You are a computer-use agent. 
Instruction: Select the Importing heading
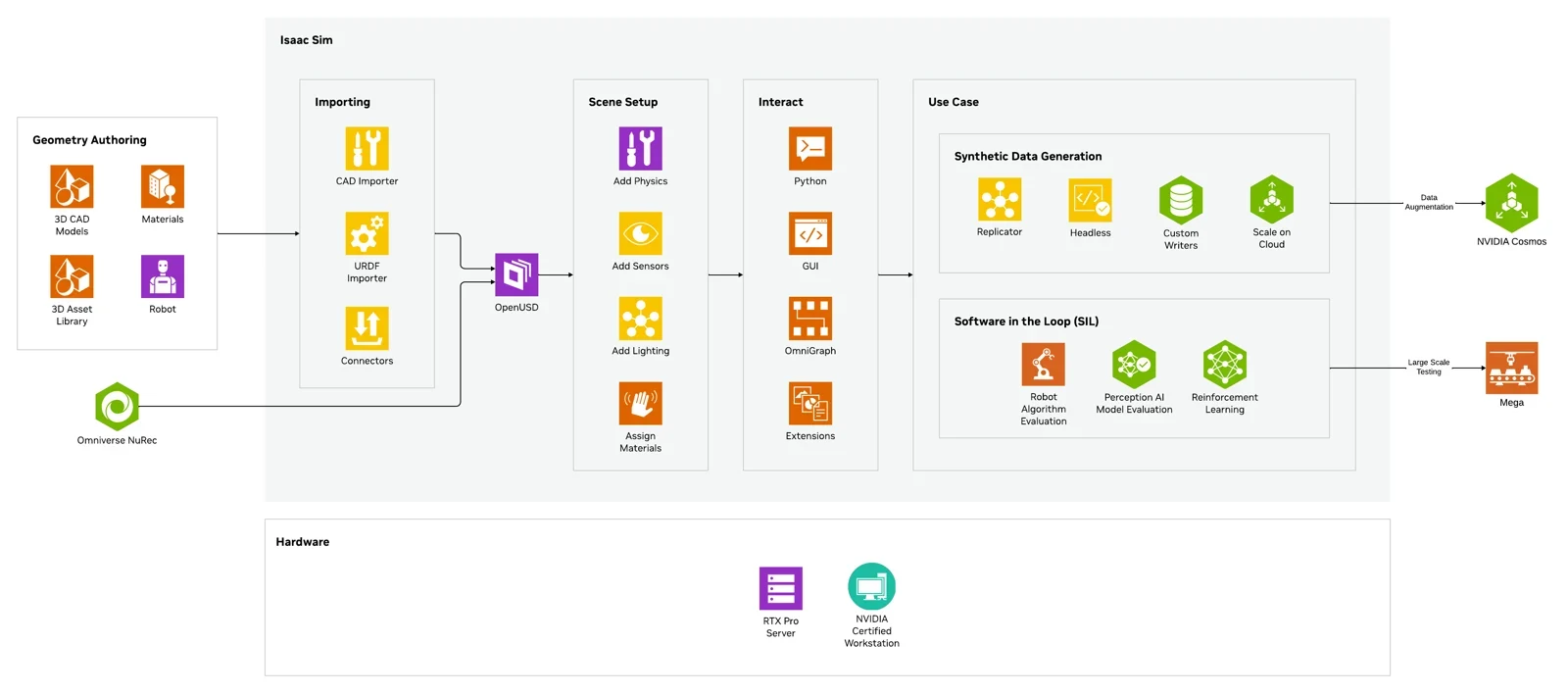tap(342, 102)
